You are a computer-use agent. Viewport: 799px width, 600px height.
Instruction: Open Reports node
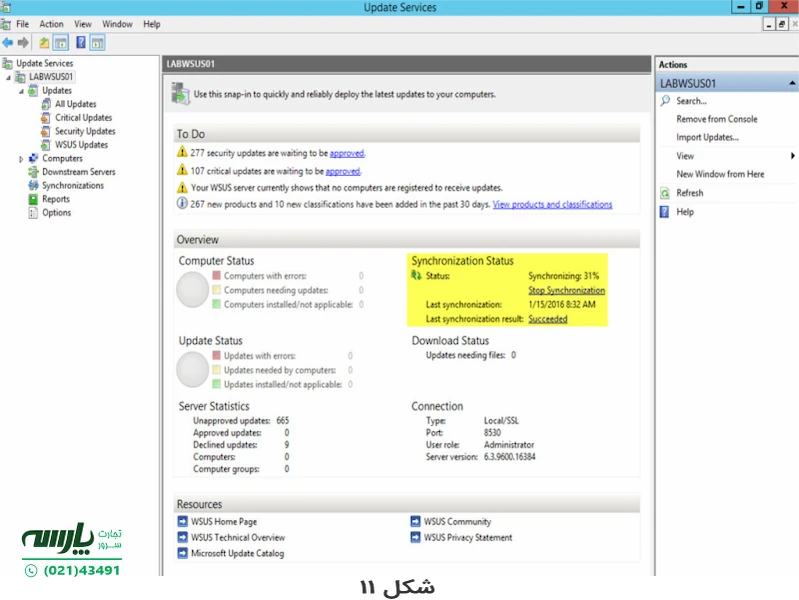point(56,199)
